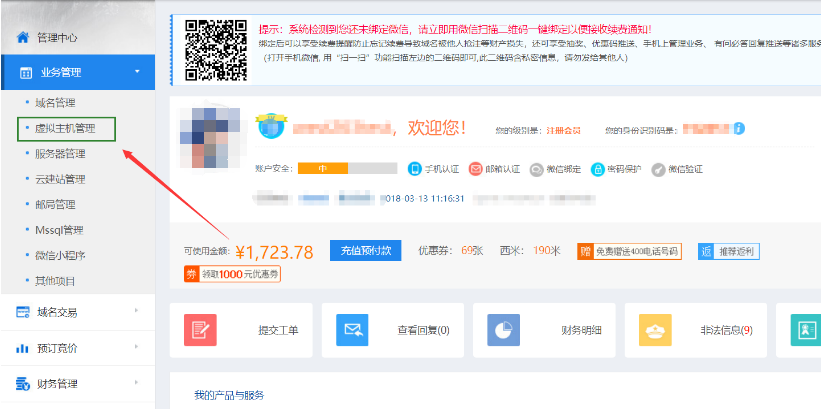Click the 微信绑定 WeChat binding icon
Screen dimensions: 821x409
click(537, 169)
